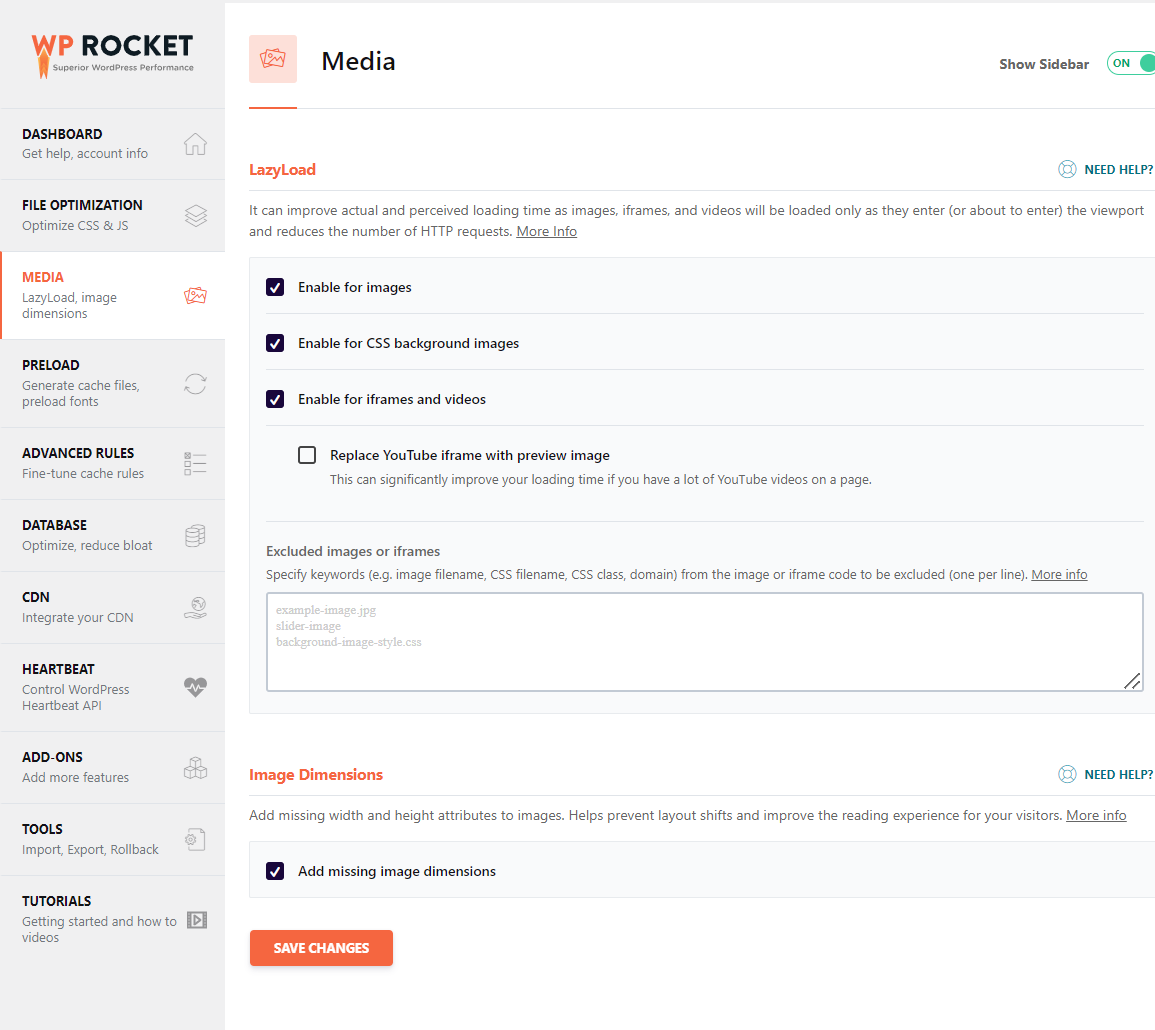The height and width of the screenshot is (1030, 1155).
Task: Click the Excluded images or iframes textarea
Action: click(x=705, y=642)
